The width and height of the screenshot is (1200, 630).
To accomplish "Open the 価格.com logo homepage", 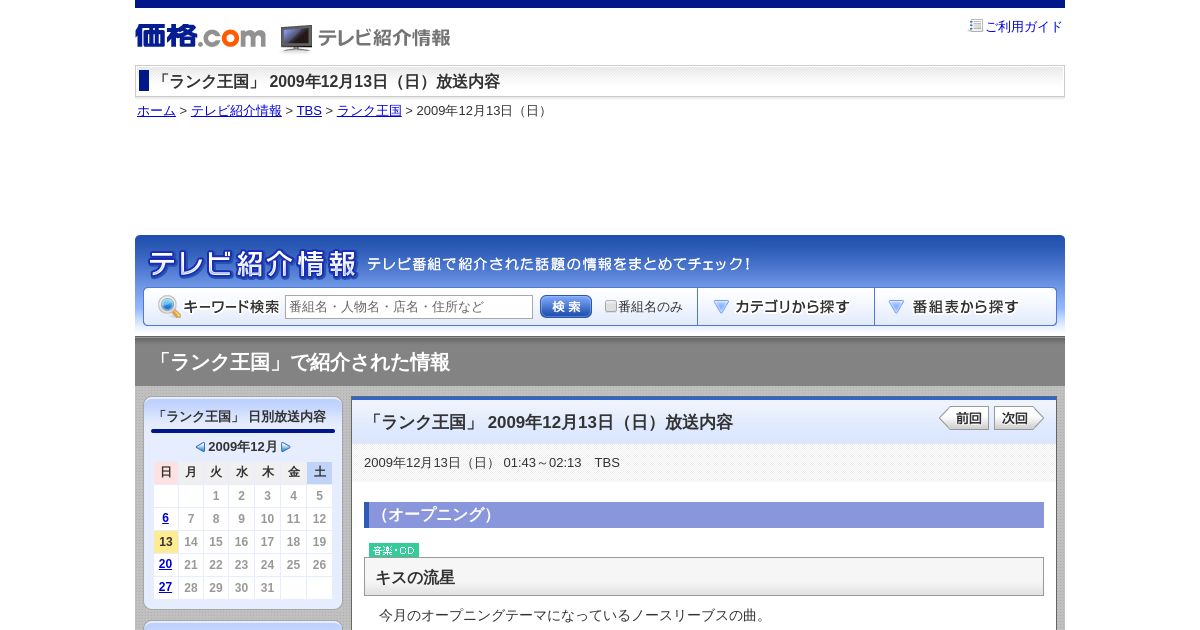I will point(200,37).
